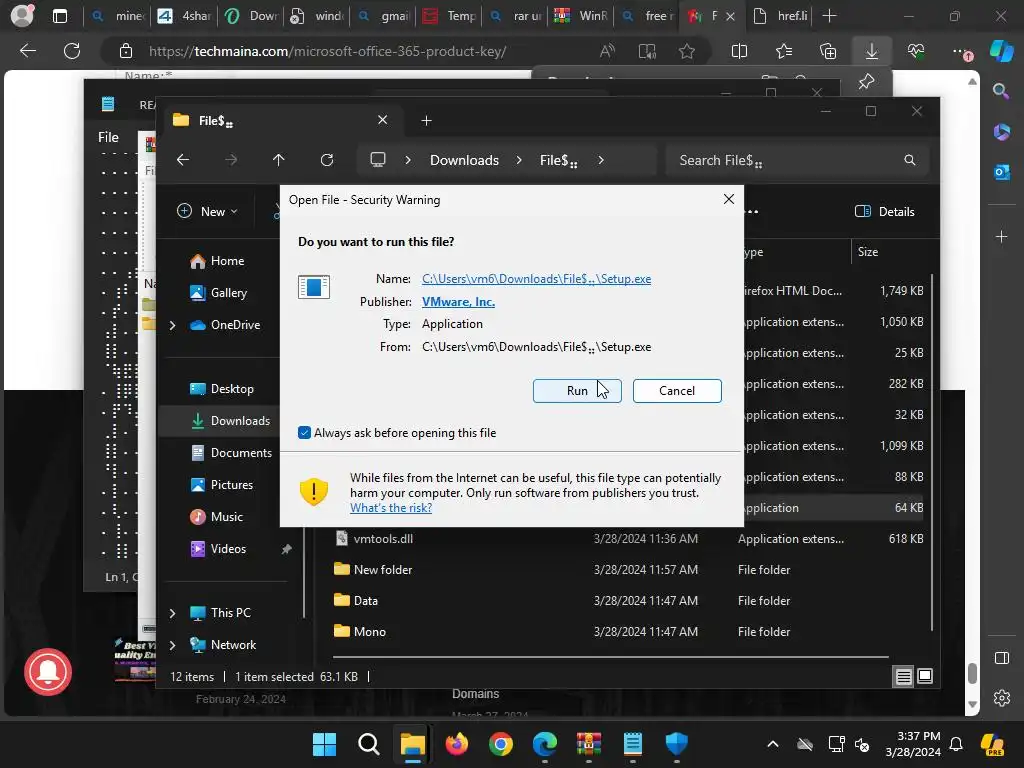Screen dimensions: 1024x768
Task: Open the New dropdown in Explorer
Action: (207, 211)
